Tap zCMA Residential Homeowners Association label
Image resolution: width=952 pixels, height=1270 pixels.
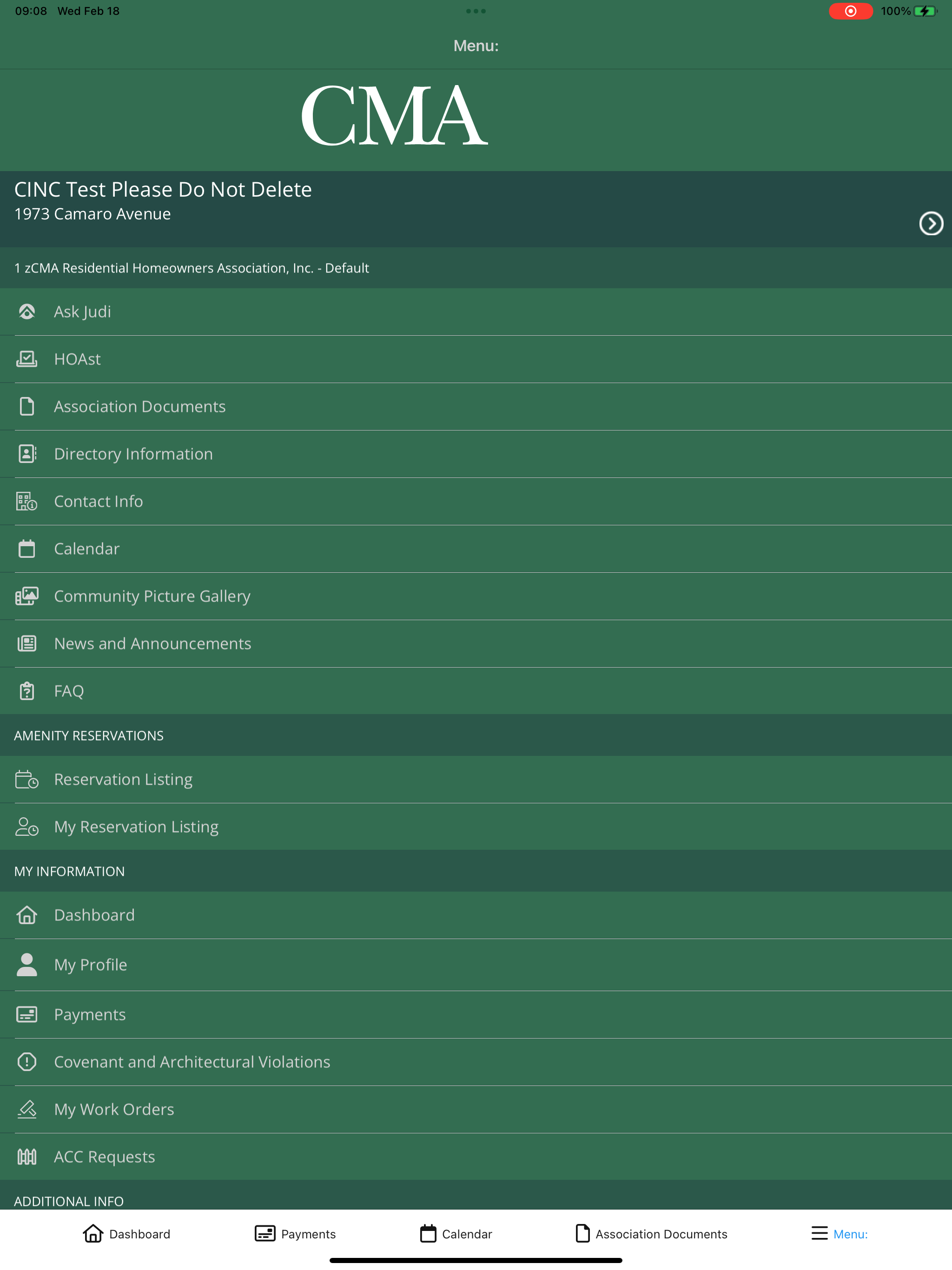tap(191, 268)
